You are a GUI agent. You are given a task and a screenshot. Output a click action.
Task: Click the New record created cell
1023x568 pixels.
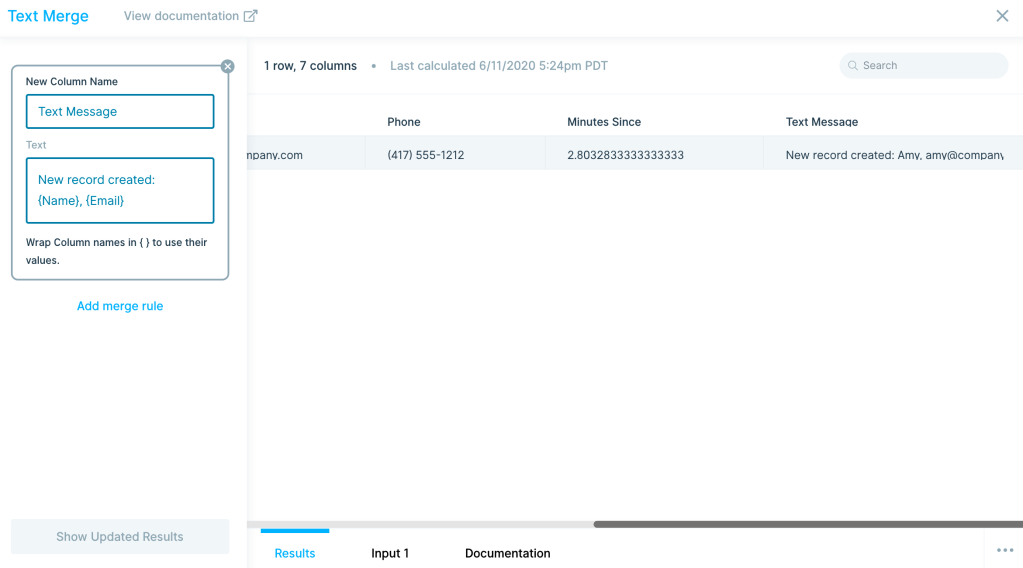[x=893, y=155]
